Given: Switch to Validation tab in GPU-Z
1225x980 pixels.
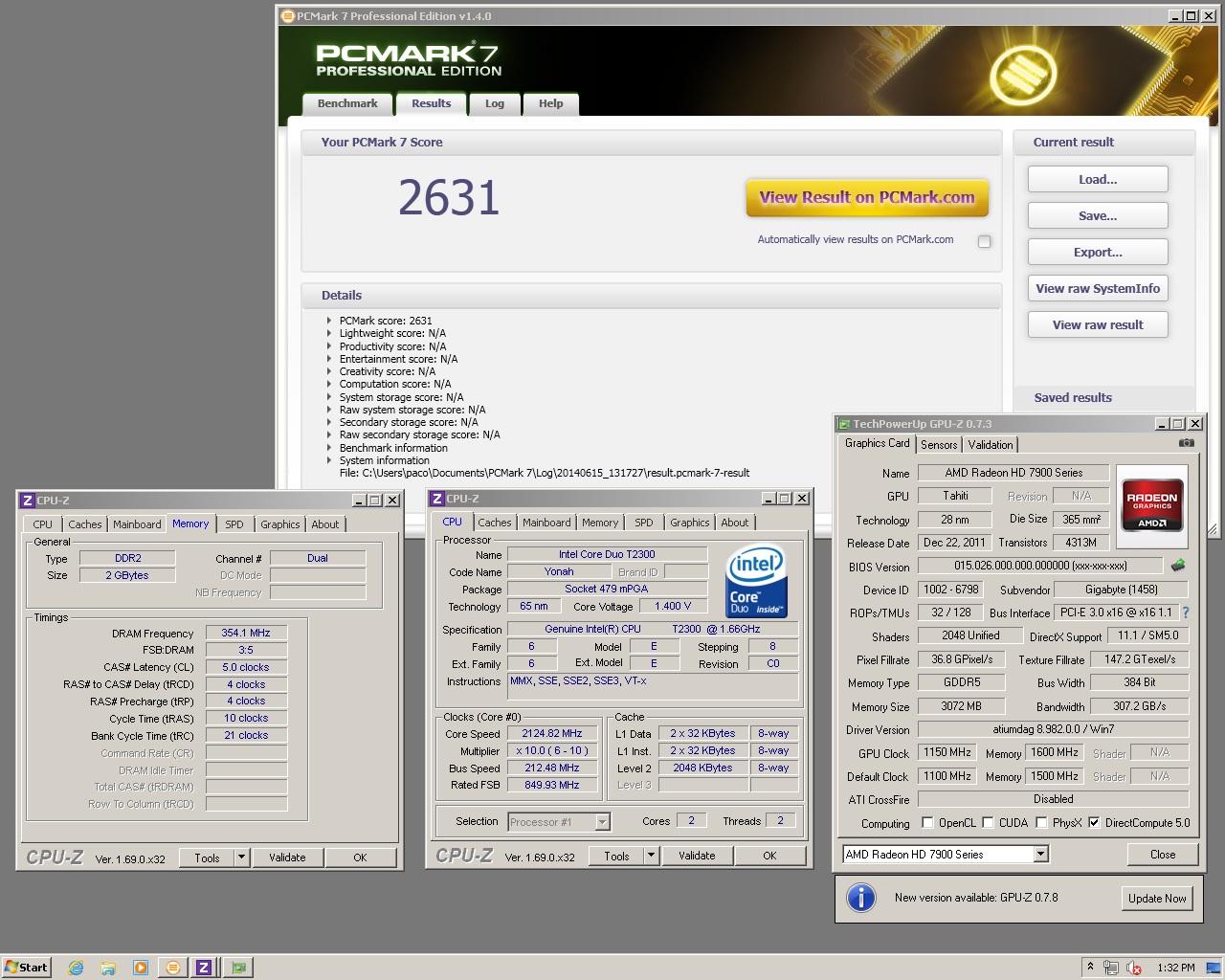Looking at the screenshot, I should pos(991,445).
